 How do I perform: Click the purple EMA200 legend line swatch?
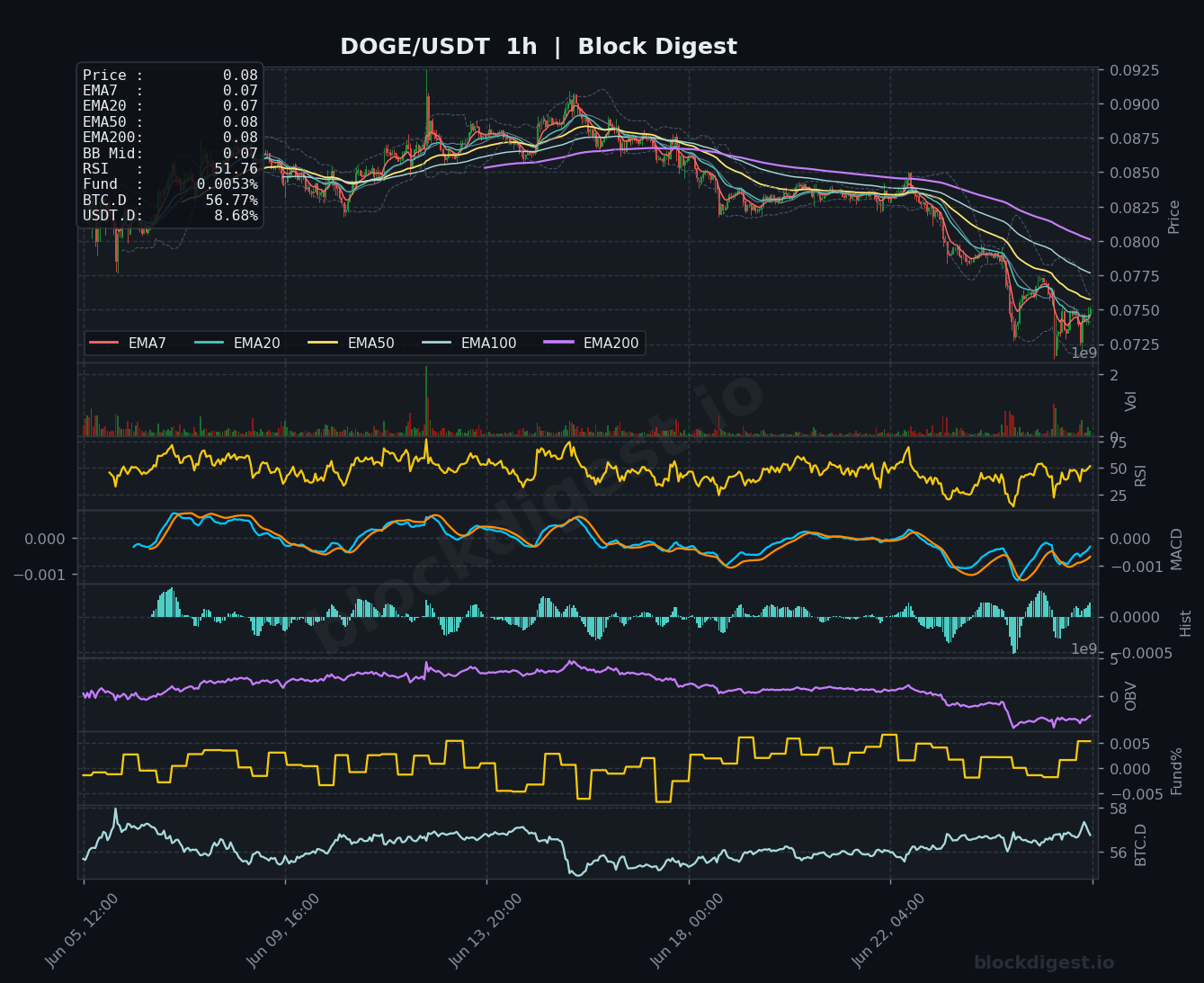(558, 343)
